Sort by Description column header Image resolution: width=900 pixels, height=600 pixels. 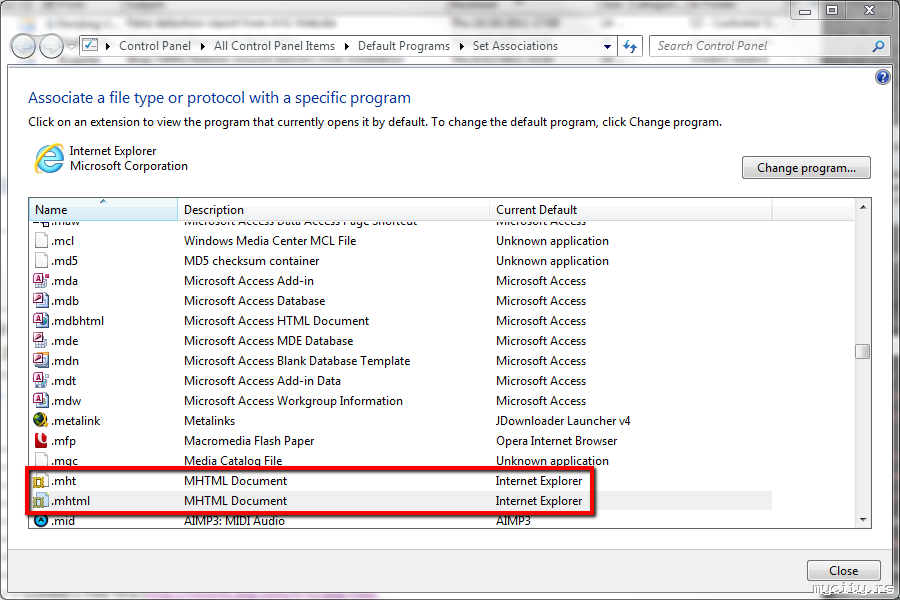pyautogui.click(x=333, y=210)
